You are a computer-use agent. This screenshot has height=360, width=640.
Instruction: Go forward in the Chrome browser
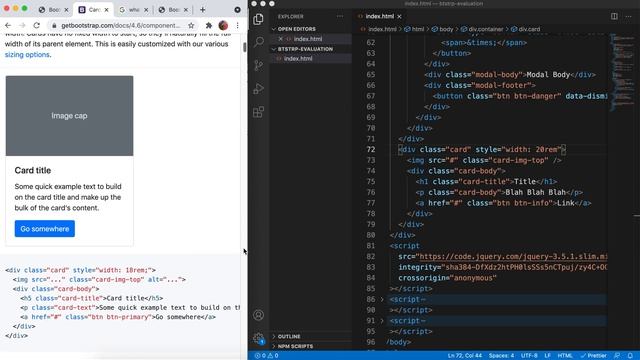click(22, 25)
